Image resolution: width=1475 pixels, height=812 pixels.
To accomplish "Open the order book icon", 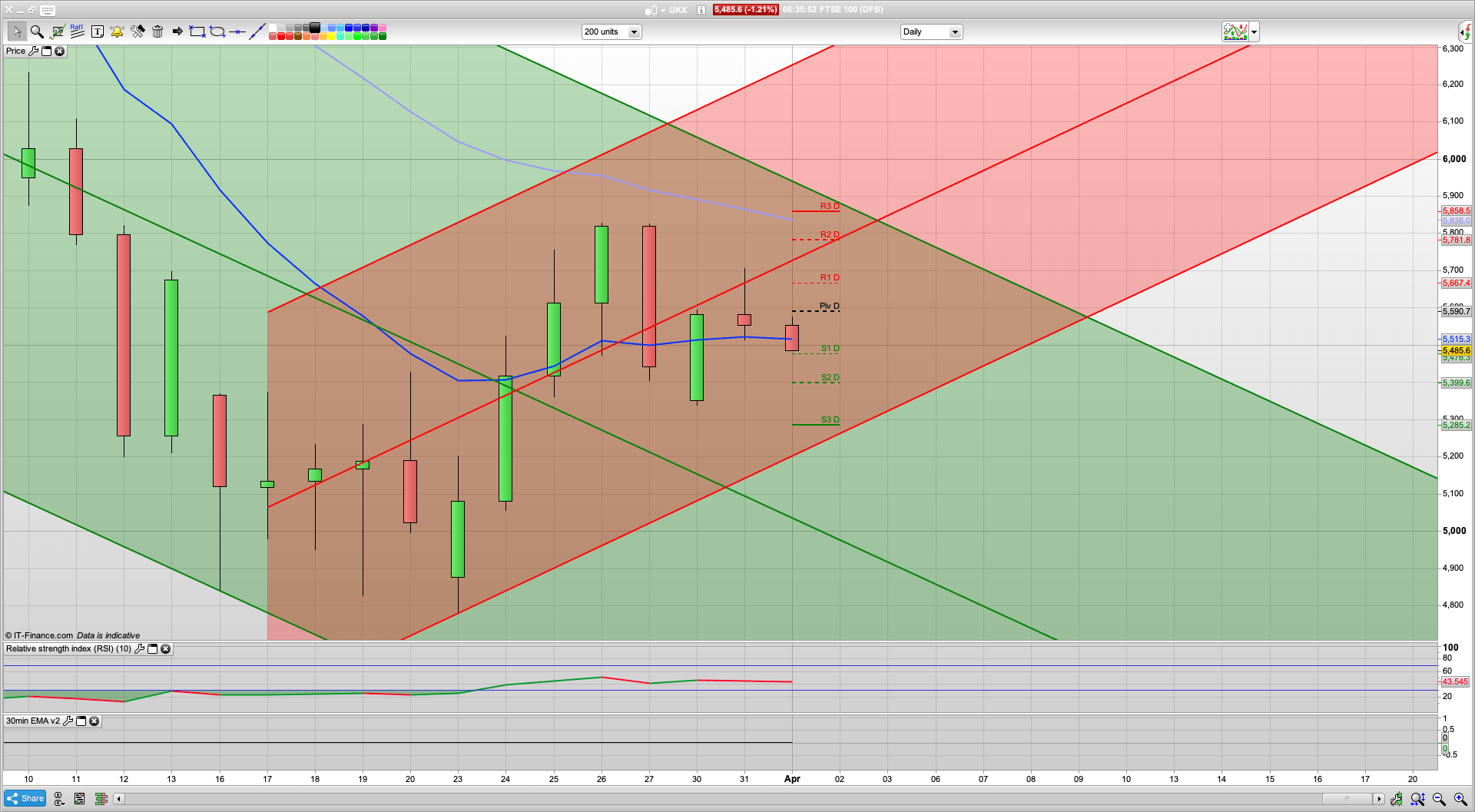I will [x=101, y=799].
